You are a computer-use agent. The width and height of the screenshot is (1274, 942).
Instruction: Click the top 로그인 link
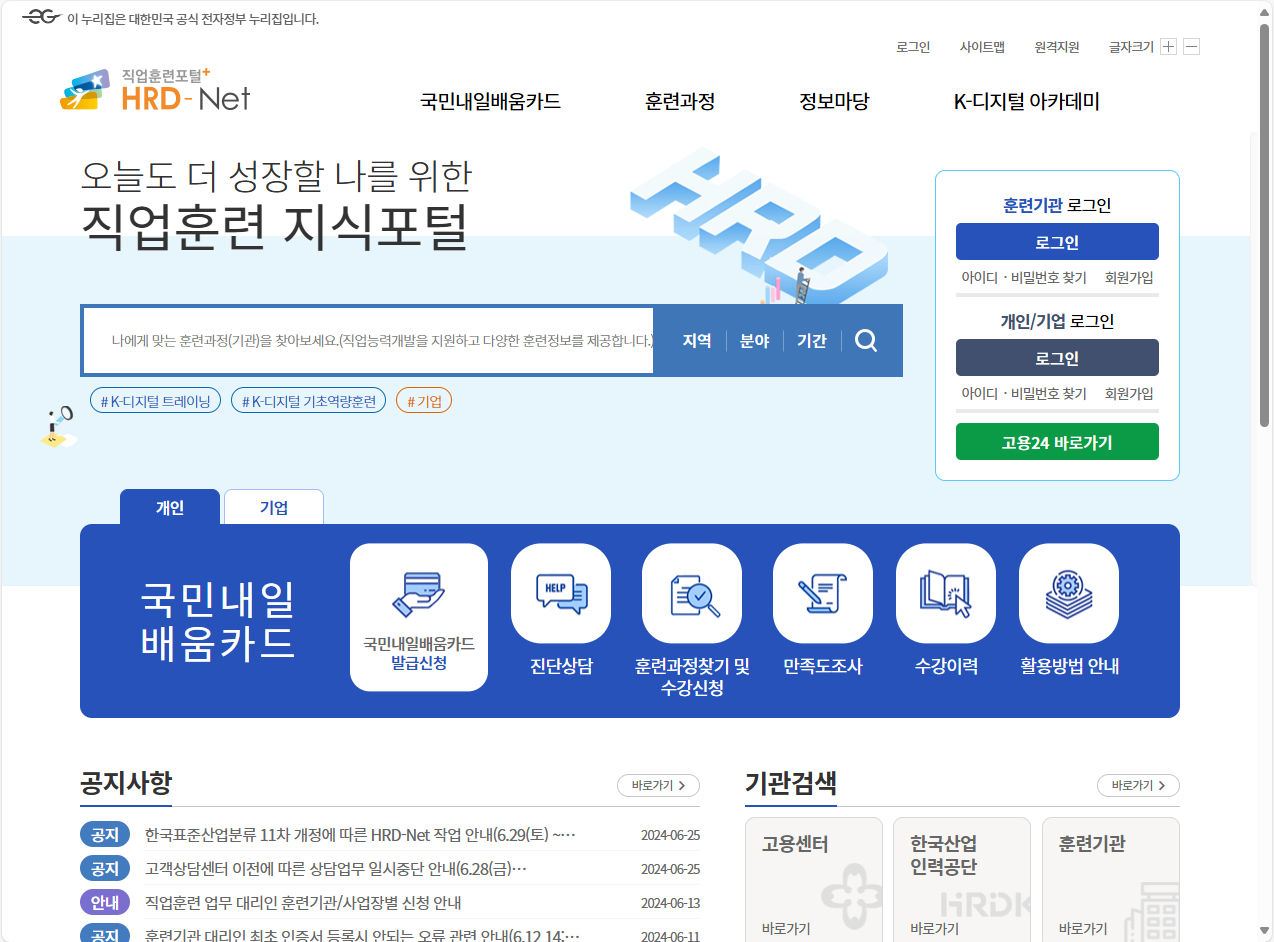point(913,47)
